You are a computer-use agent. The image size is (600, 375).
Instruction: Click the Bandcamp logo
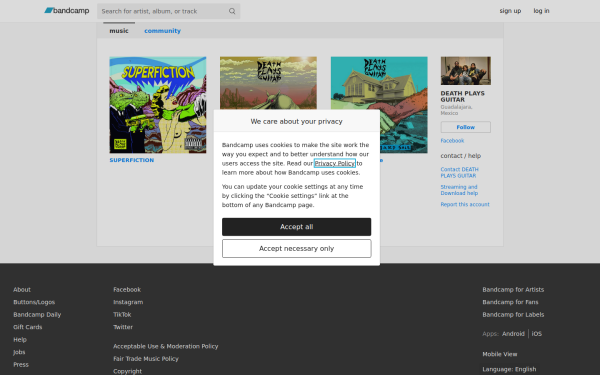67,11
